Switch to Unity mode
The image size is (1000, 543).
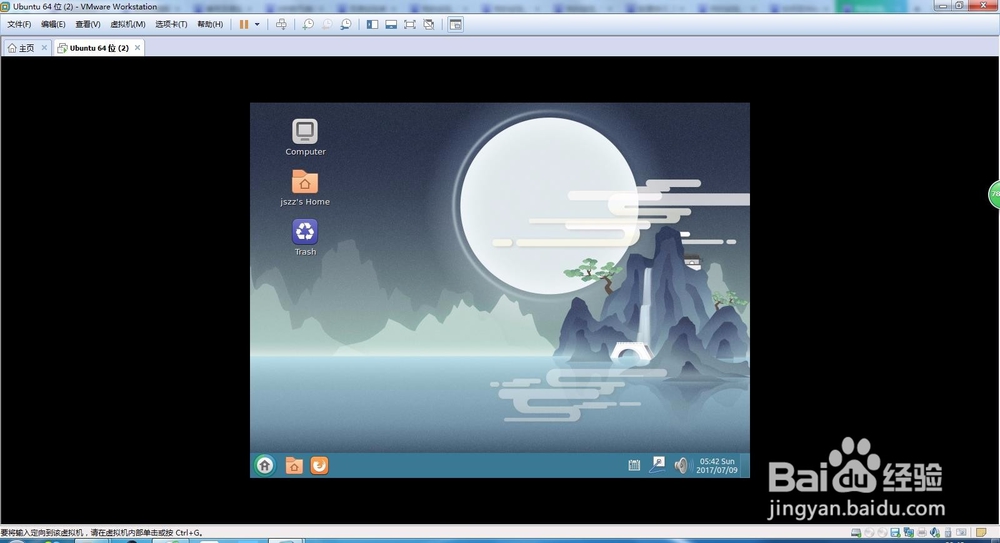[429, 24]
